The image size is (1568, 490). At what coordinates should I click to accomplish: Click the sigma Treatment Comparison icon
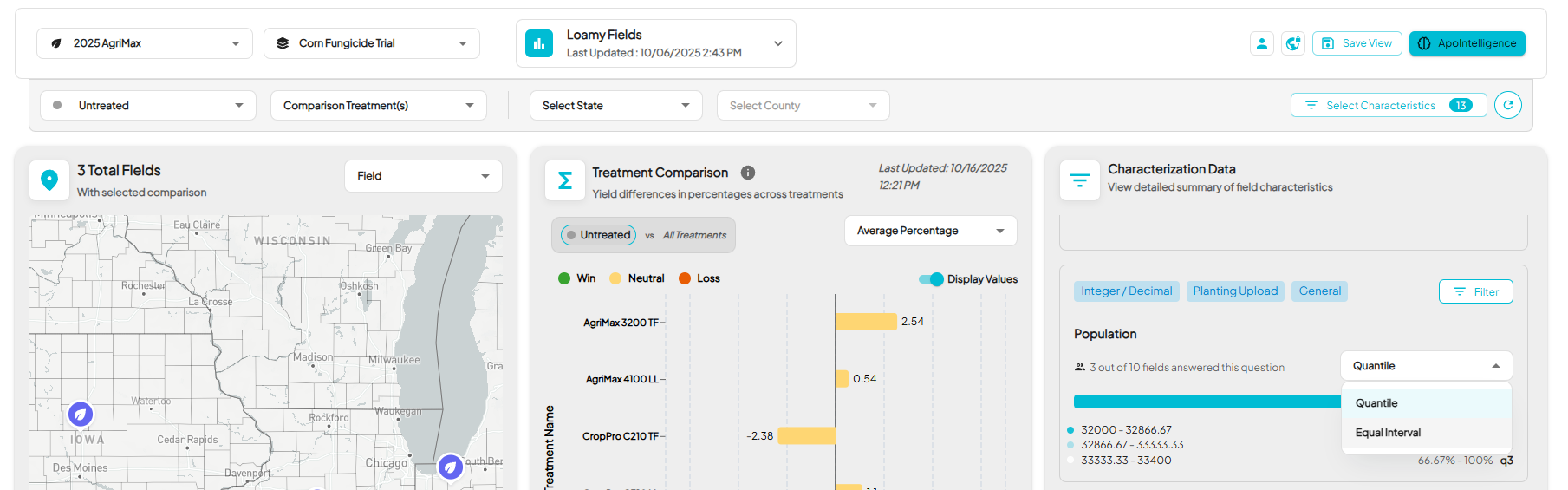564,180
